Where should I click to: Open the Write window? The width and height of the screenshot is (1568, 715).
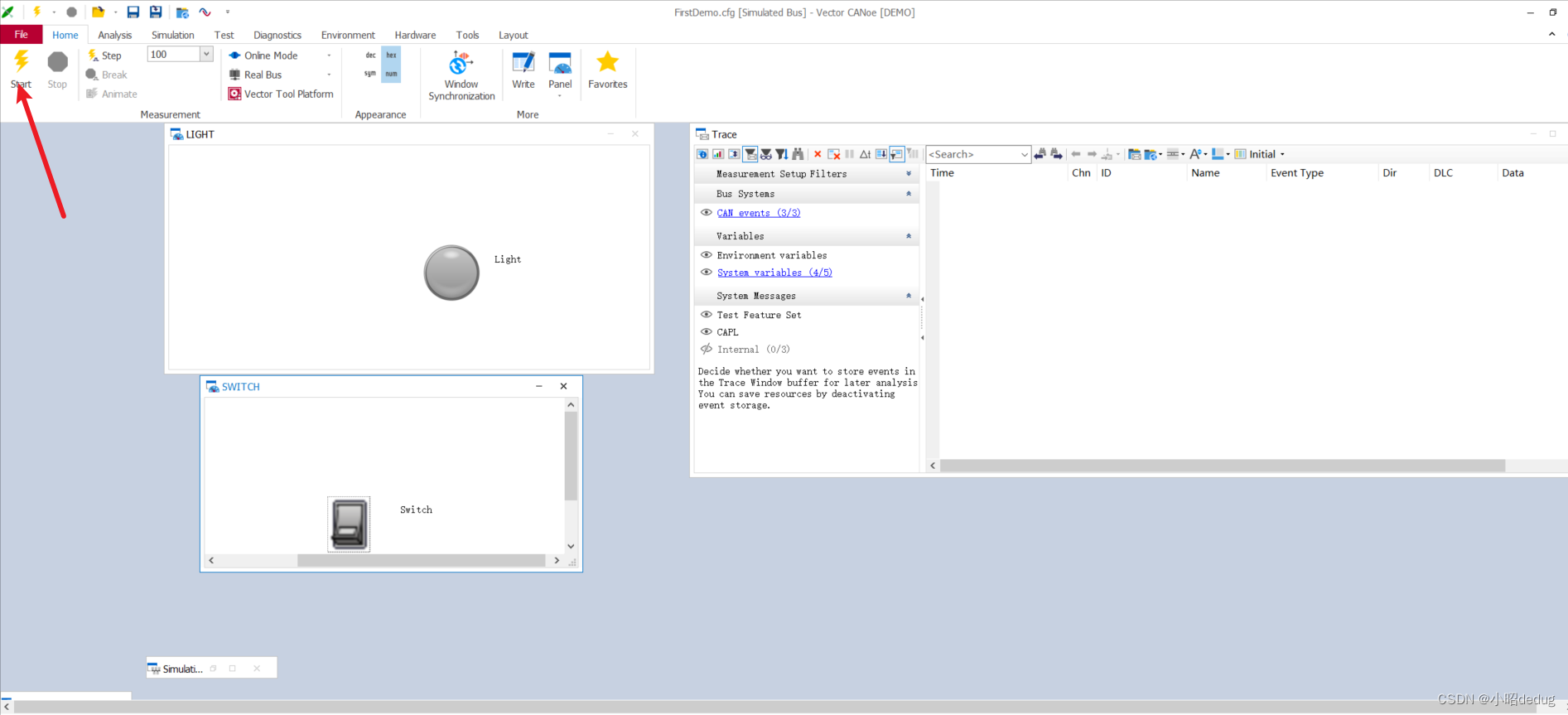click(x=523, y=70)
